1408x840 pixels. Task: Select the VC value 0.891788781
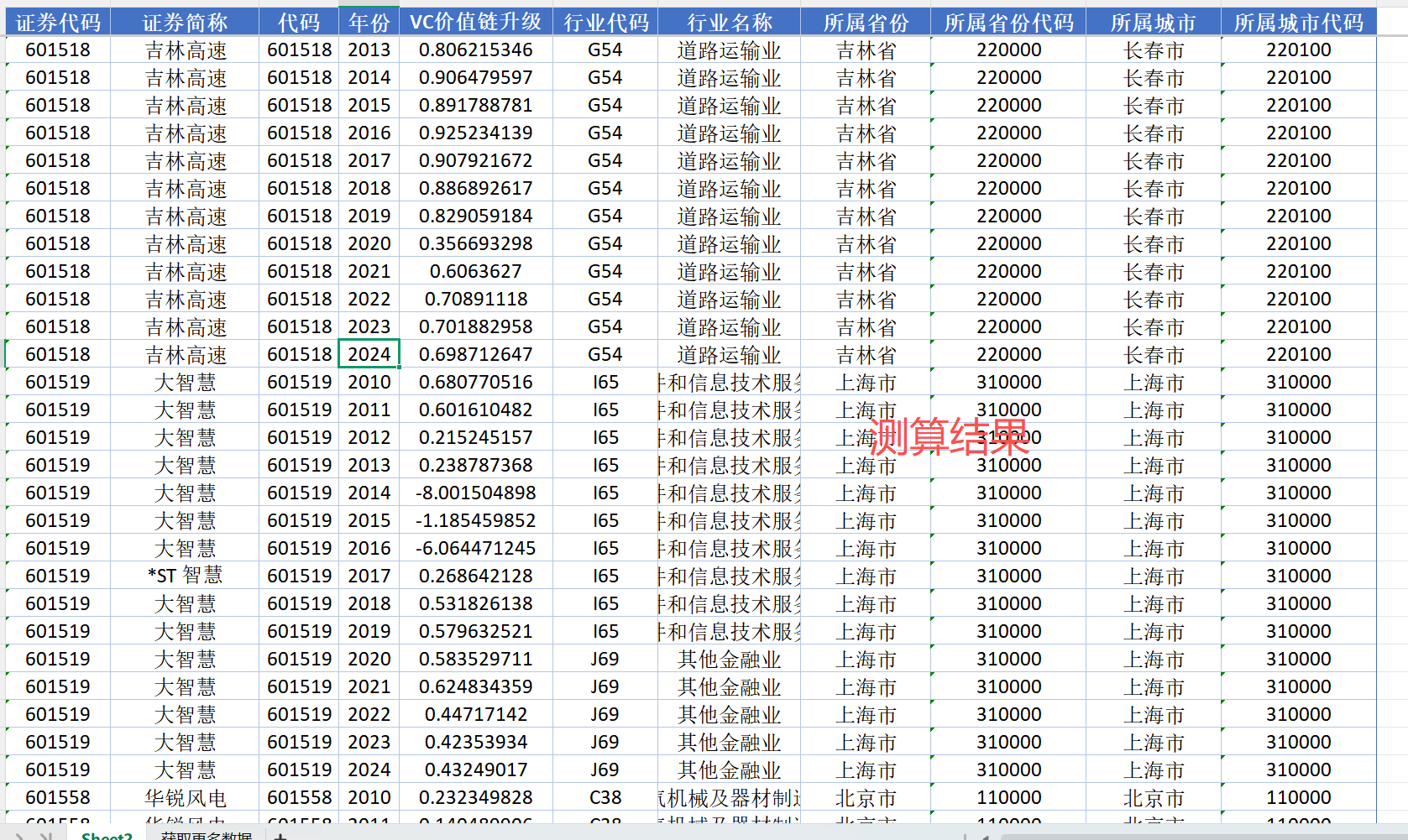[x=476, y=106]
